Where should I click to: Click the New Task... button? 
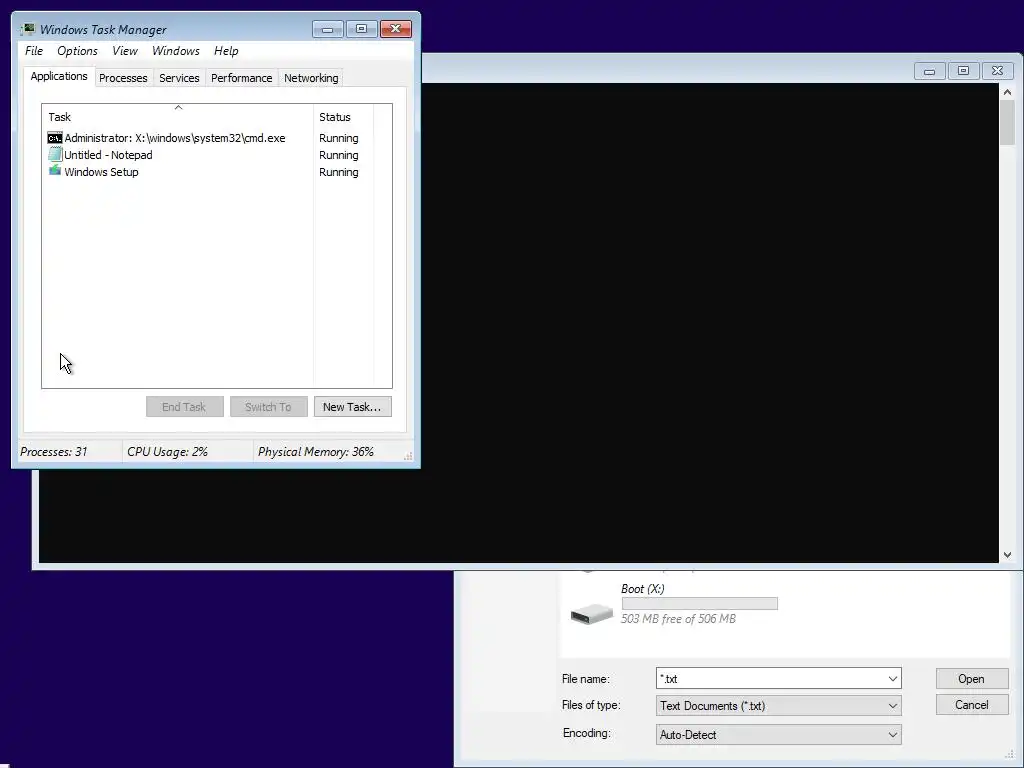353,406
